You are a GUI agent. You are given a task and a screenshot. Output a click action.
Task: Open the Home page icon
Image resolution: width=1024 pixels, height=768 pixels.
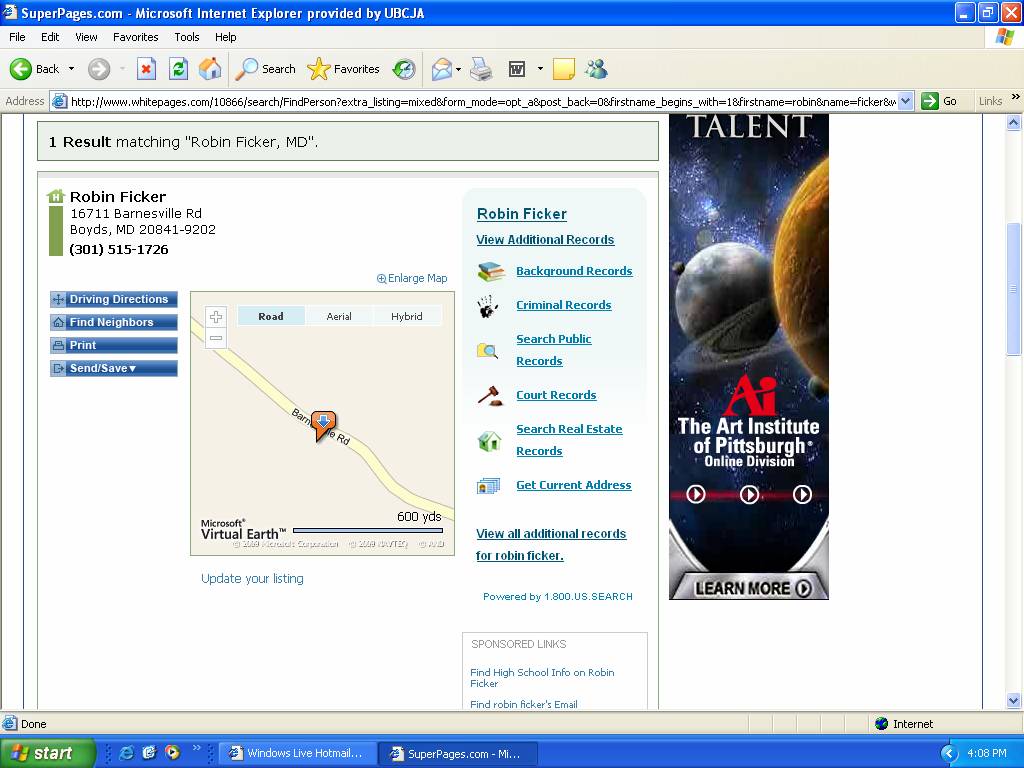(210, 69)
